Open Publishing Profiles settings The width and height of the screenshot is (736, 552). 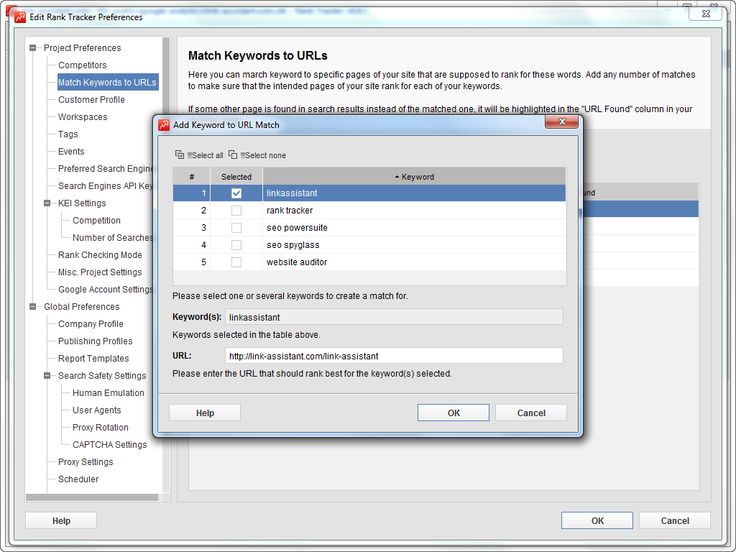pyautogui.click(x=95, y=341)
